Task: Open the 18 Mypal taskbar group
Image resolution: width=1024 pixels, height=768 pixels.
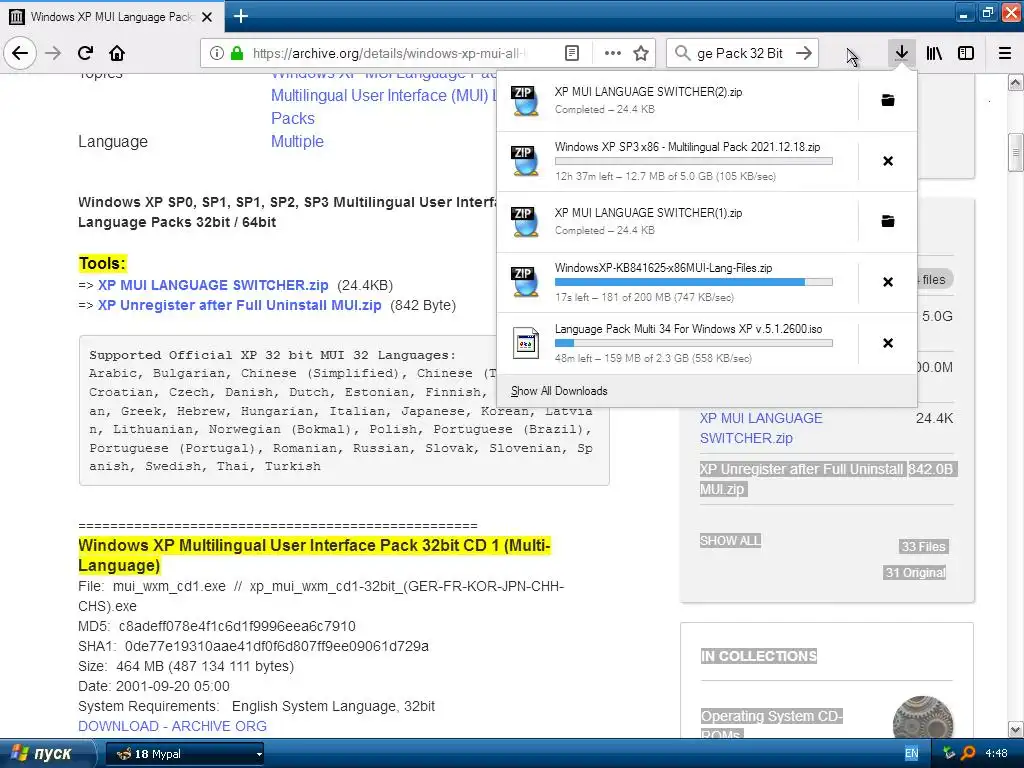Action: pyautogui.click(x=185, y=754)
